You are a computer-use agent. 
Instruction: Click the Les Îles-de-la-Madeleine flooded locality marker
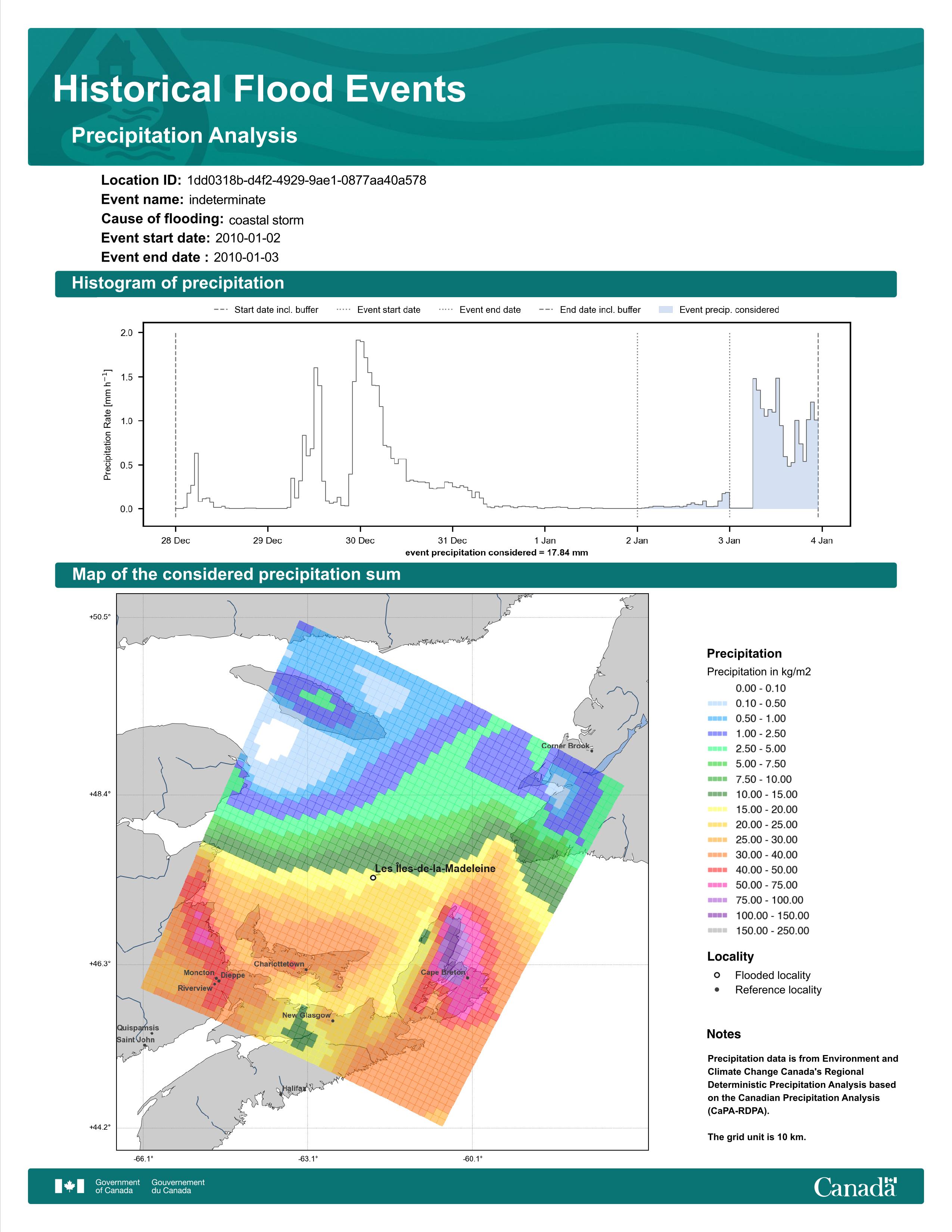(x=373, y=877)
